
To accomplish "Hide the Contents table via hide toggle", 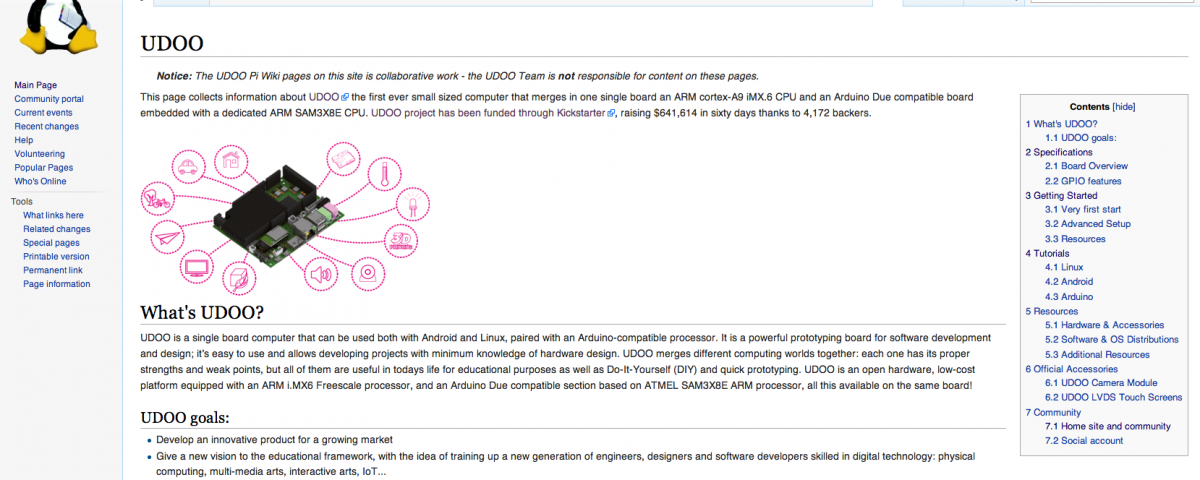I will 1124,106.
